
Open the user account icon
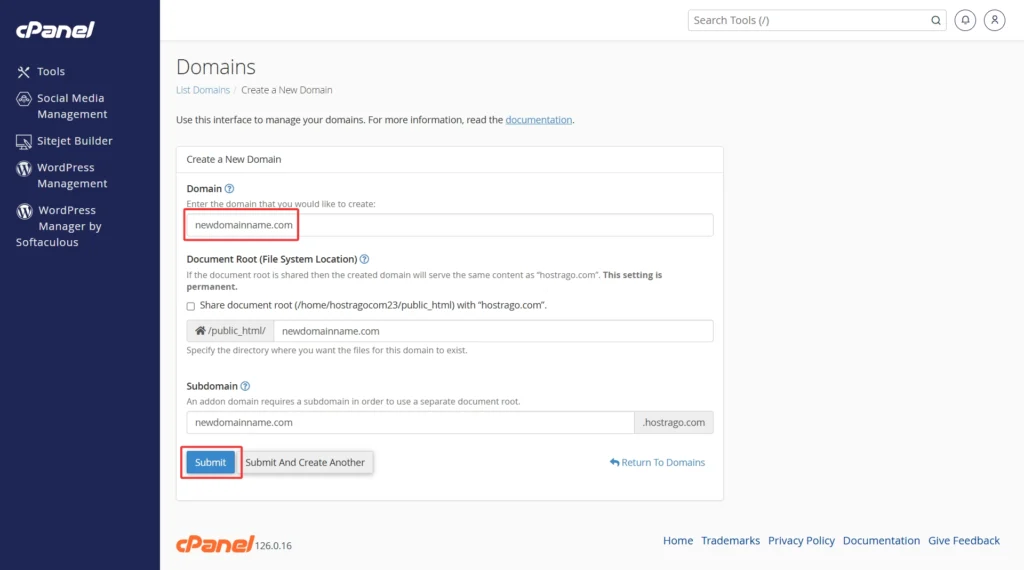click(995, 20)
